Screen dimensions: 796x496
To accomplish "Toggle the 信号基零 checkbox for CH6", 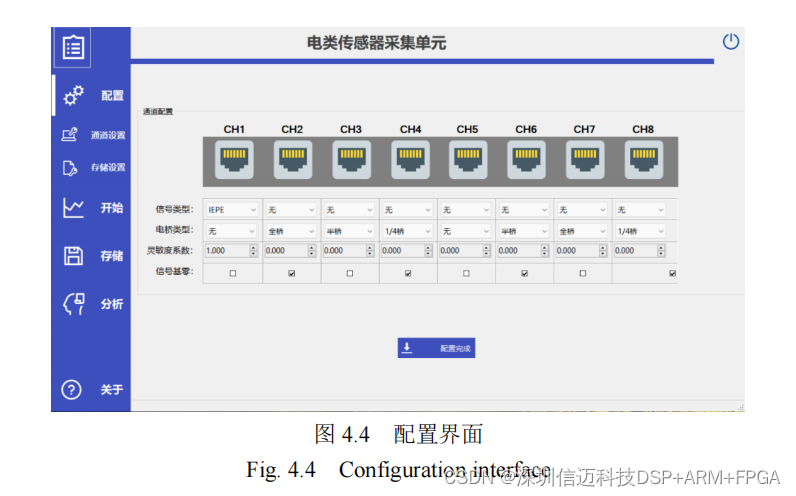I will (525, 273).
